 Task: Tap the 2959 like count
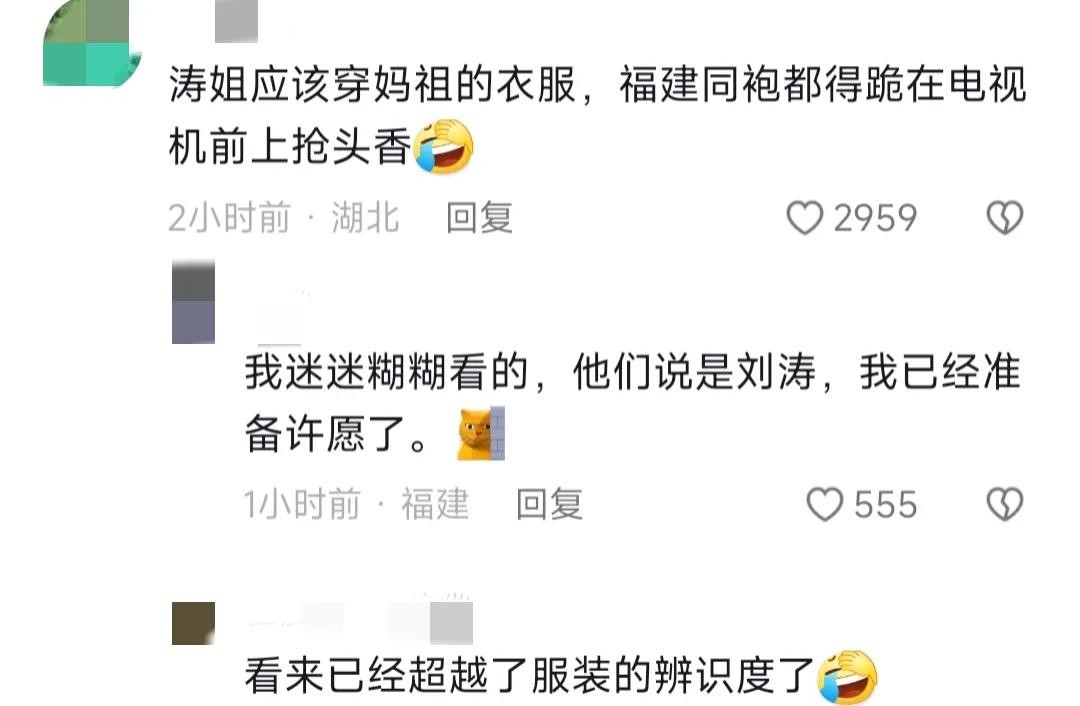click(x=875, y=218)
